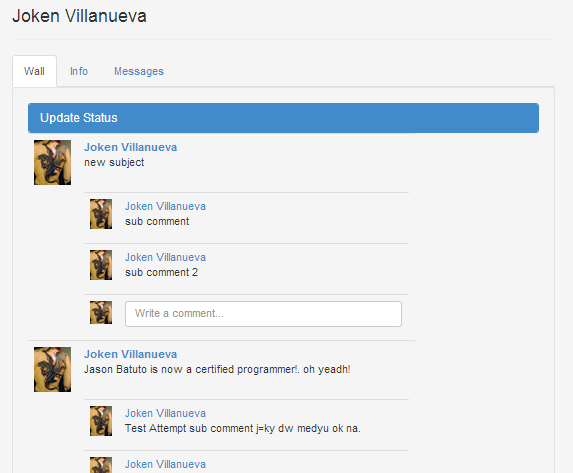Switch to the Wall tab

(34, 71)
